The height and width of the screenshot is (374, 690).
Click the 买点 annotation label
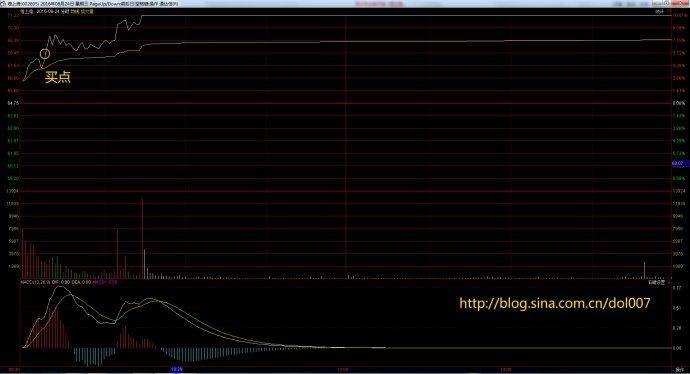(58, 77)
